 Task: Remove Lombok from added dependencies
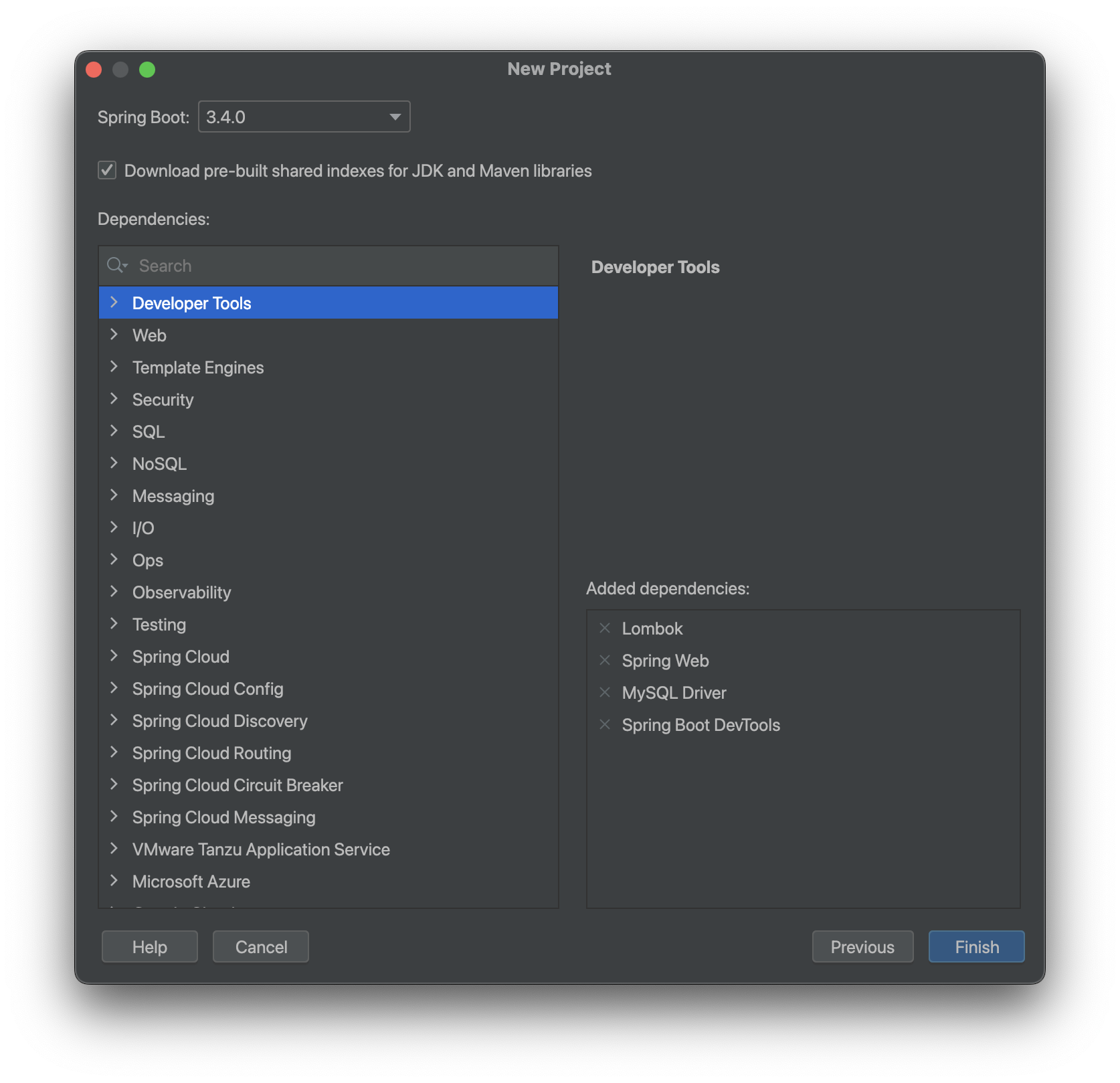tap(605, 628)
